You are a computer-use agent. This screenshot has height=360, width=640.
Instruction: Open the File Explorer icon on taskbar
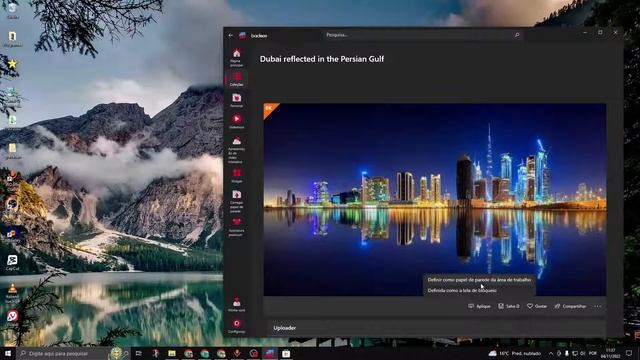pyautogui.click(x=172, y=353)
